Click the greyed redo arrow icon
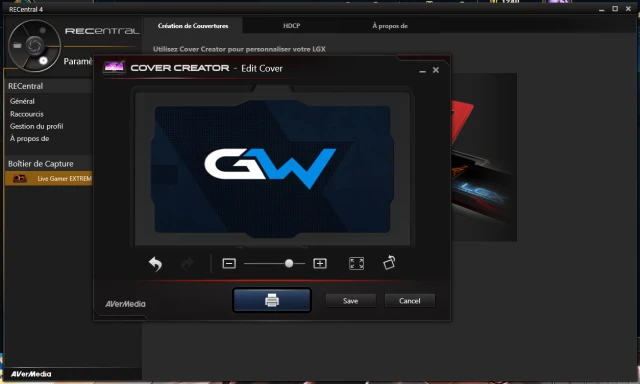This screenshot has height=384, width=640. pyautogui.click(x=187, y=264)
